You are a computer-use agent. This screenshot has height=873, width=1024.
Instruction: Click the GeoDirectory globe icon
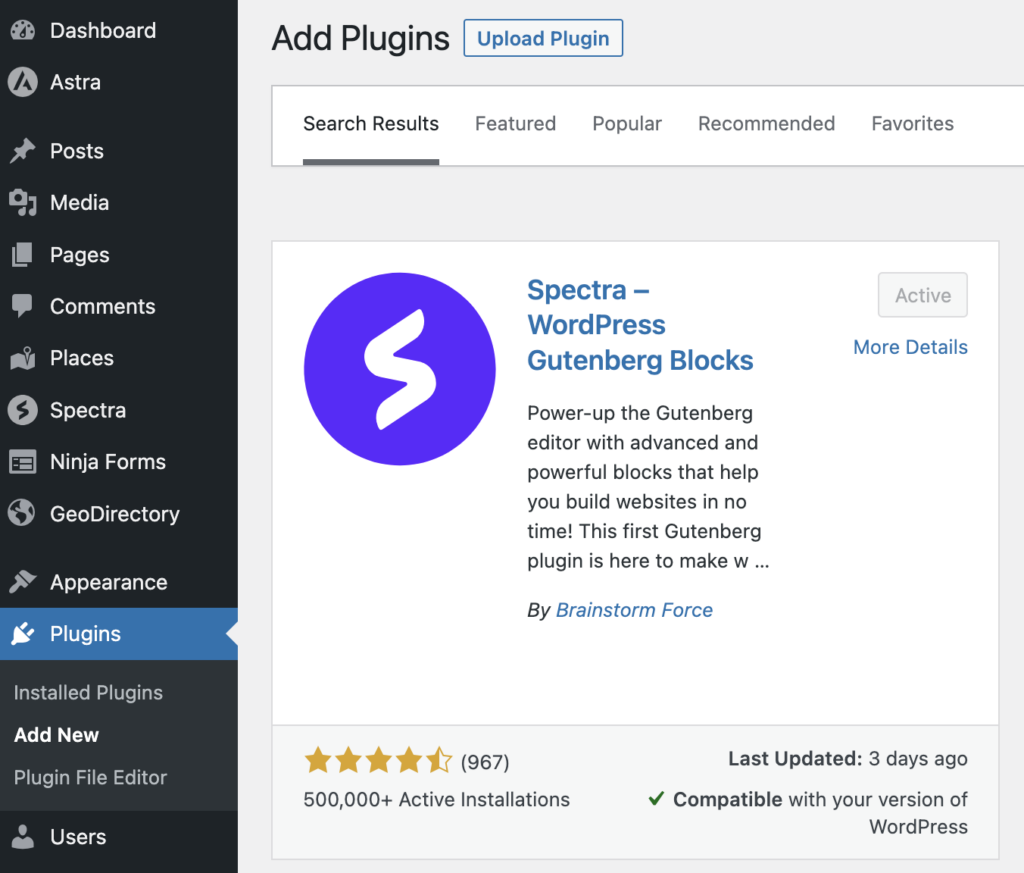[x=22, y=514]
